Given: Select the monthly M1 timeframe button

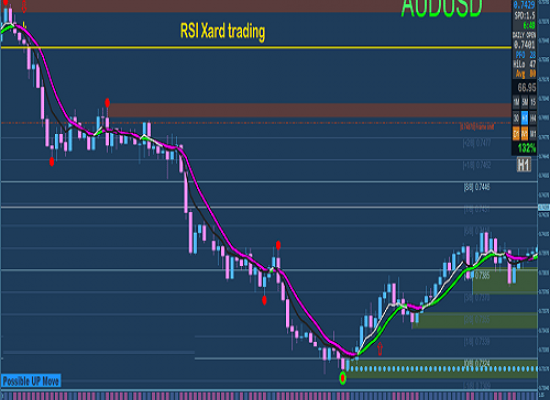Looking at the screenshot, I should [533, 134].
